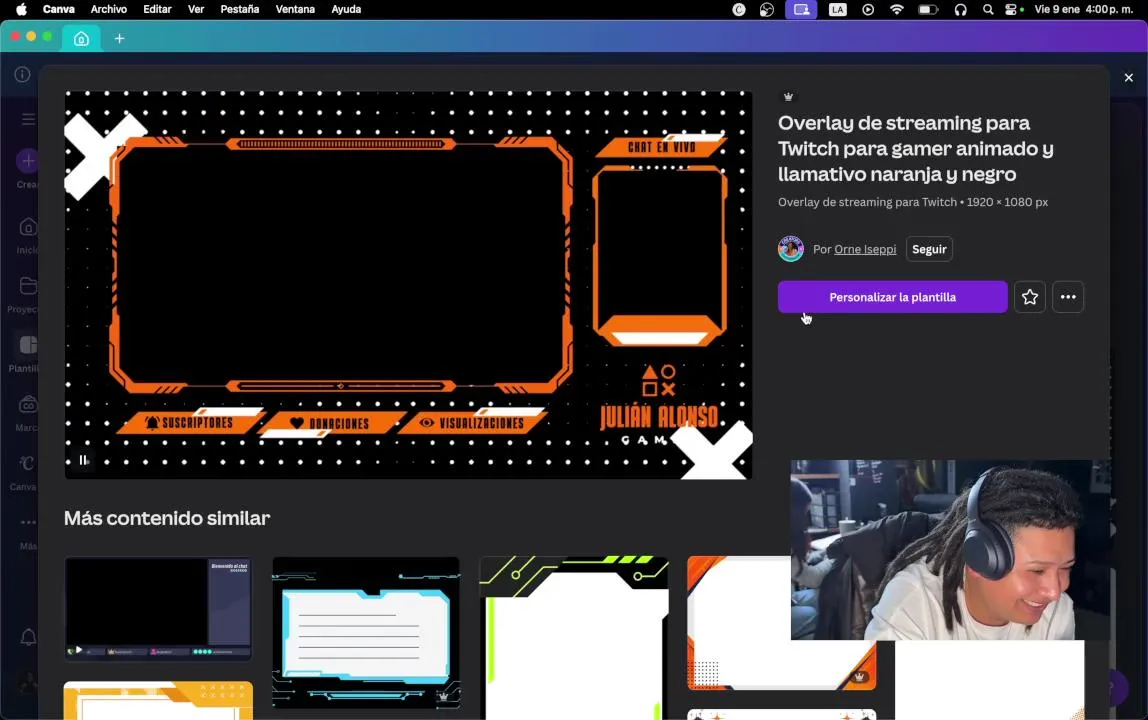Click the template title text
The image size is (1148, 720).
pyautogui.click(x=915, y=148)
